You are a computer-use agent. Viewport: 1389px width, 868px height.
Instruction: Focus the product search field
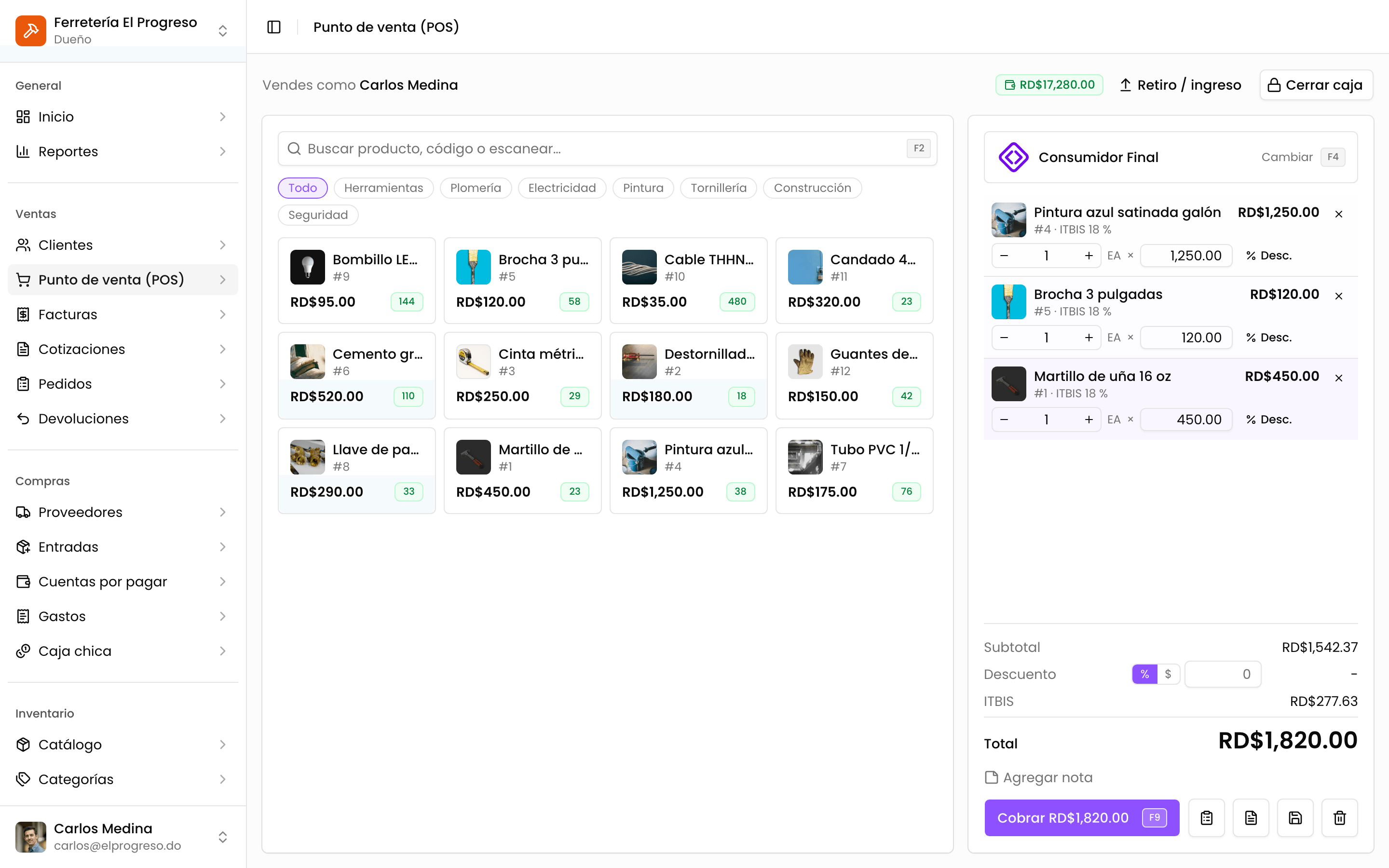point(607,149)
